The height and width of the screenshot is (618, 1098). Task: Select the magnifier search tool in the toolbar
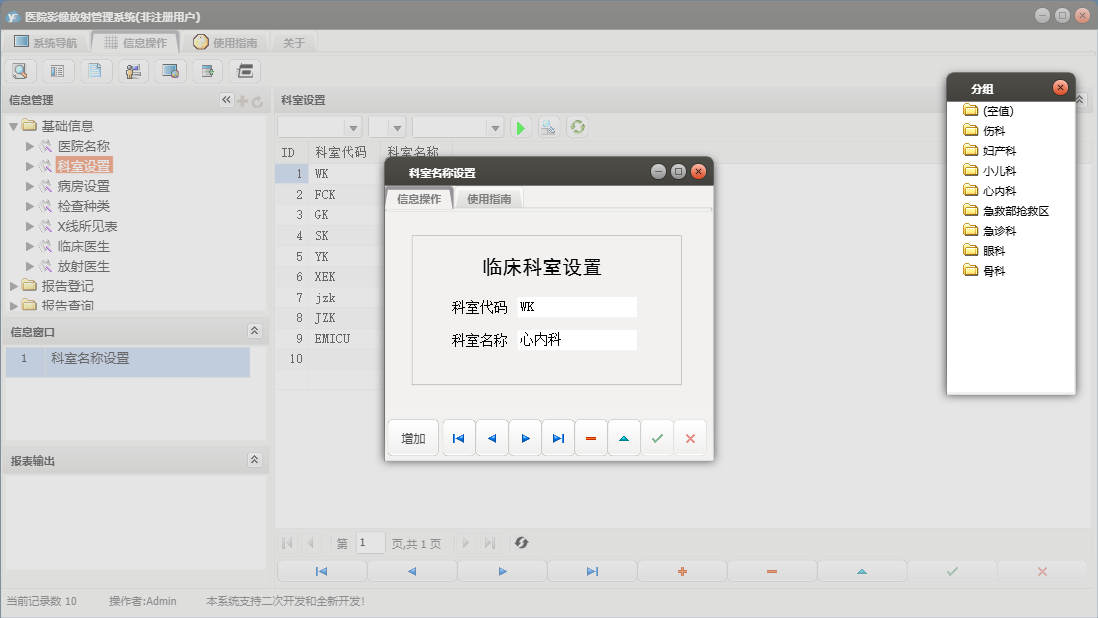click(20, 71)
